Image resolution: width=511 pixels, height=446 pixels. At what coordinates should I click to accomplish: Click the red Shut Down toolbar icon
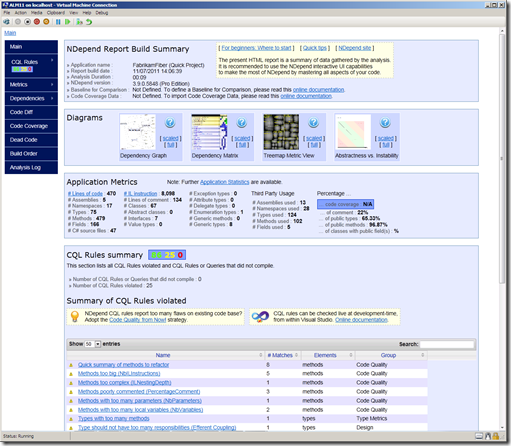(37, 22)
